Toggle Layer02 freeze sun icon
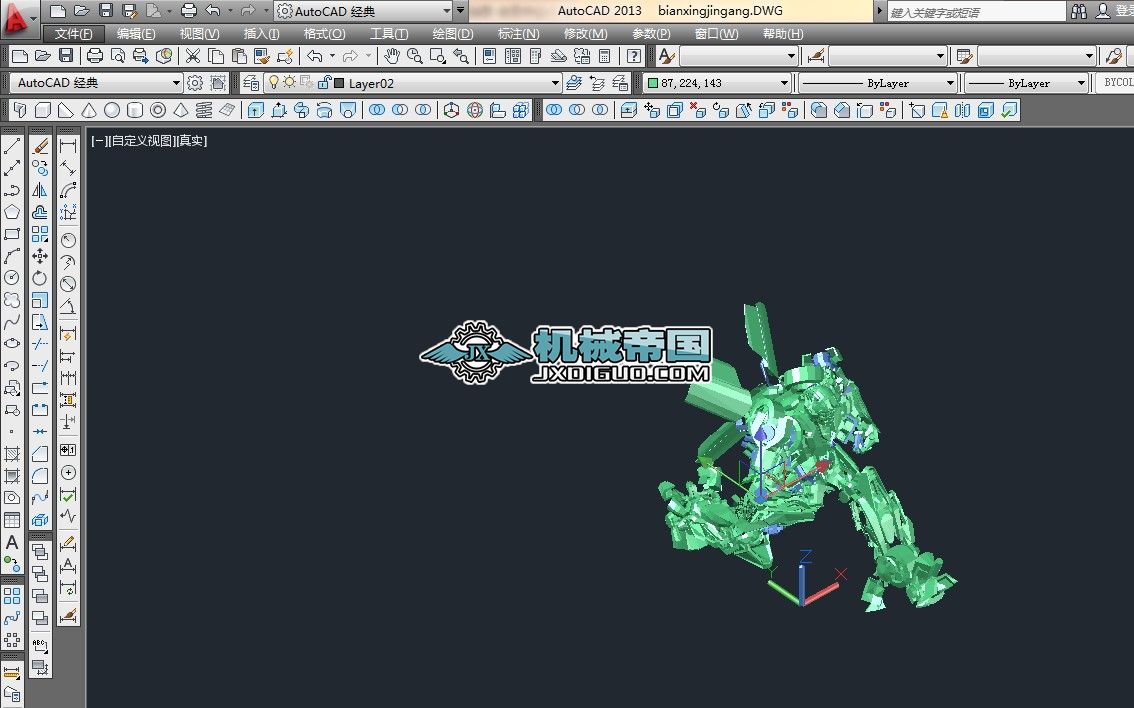This screenshot has height=708, width=1134. coord(289,82)
